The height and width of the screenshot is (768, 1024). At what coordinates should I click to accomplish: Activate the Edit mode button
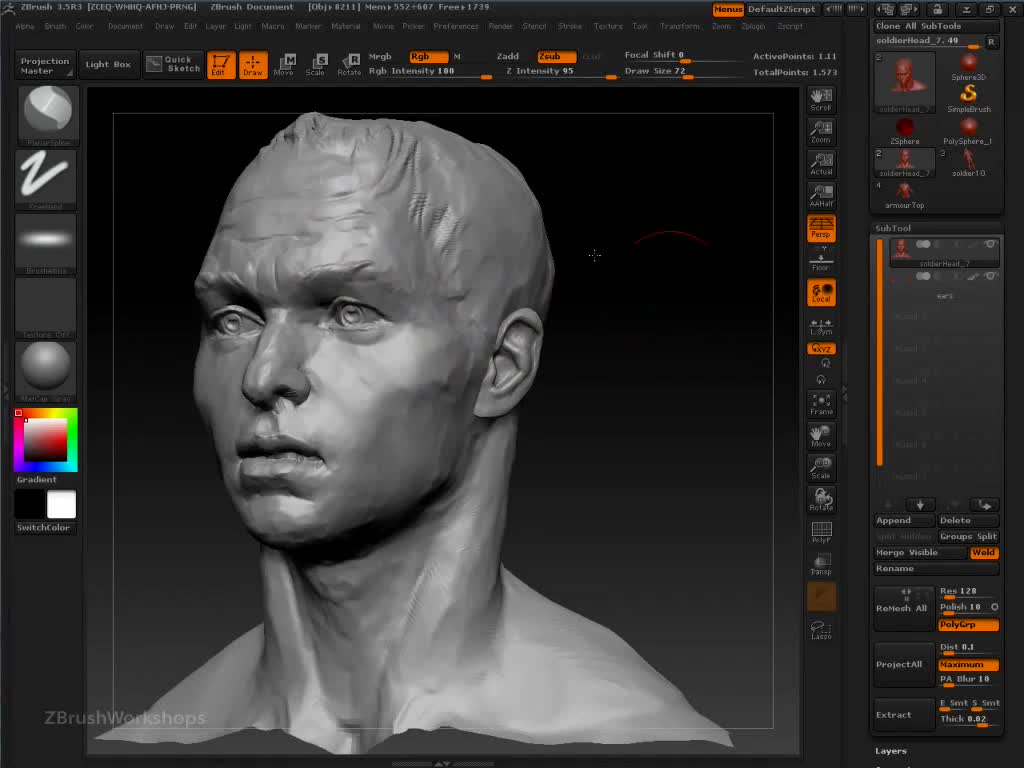[221, 65]
